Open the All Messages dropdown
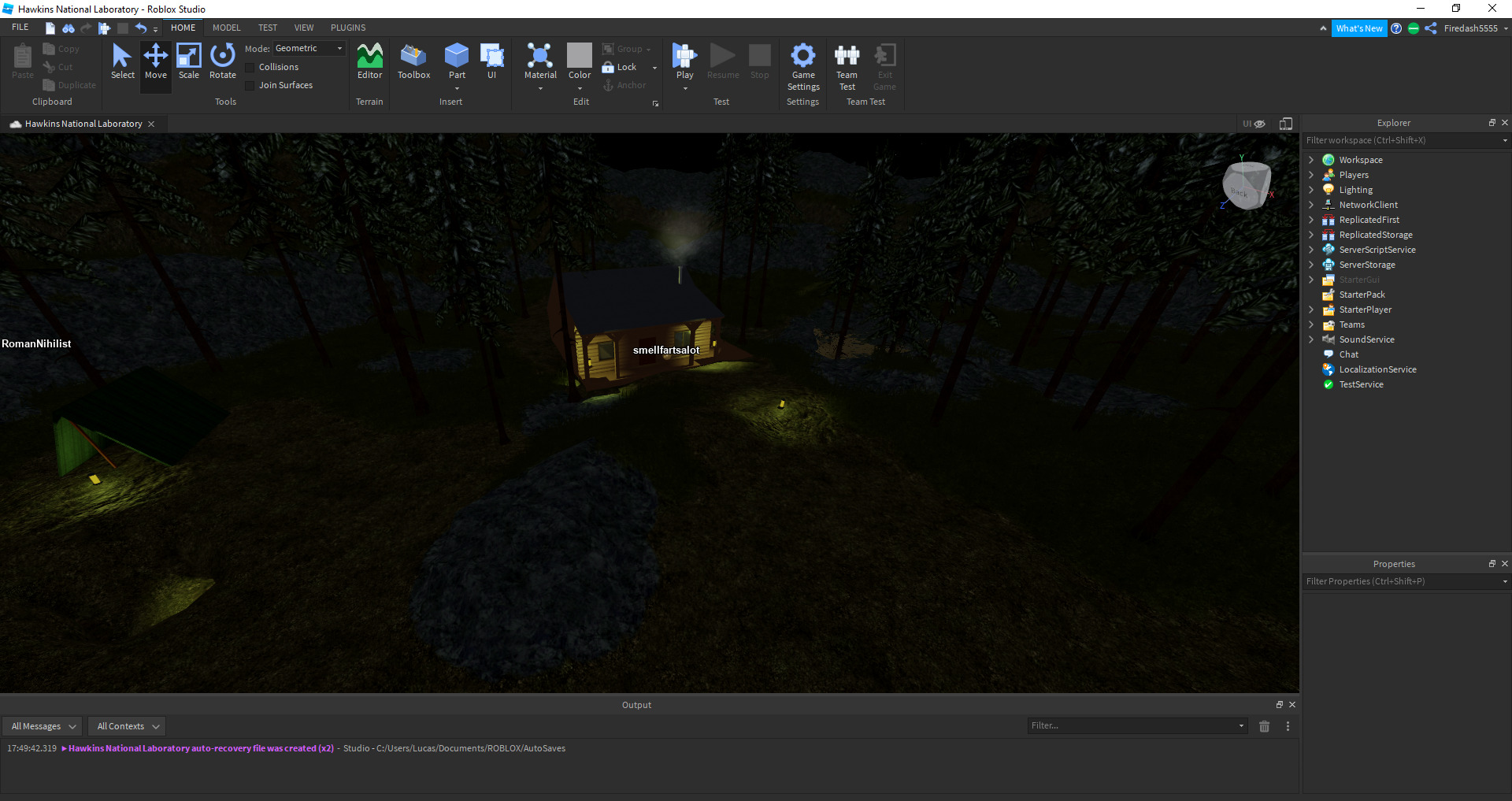This screenshot has width=1512, height=801. pos(42,726)
